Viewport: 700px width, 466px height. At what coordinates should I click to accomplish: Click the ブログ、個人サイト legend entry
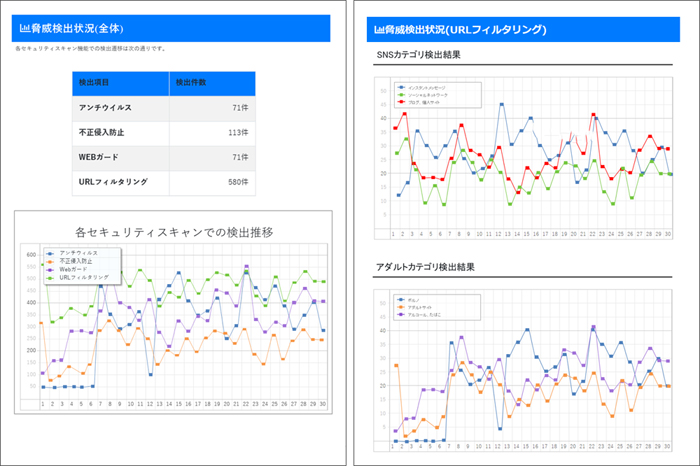(x=418, y=102)
